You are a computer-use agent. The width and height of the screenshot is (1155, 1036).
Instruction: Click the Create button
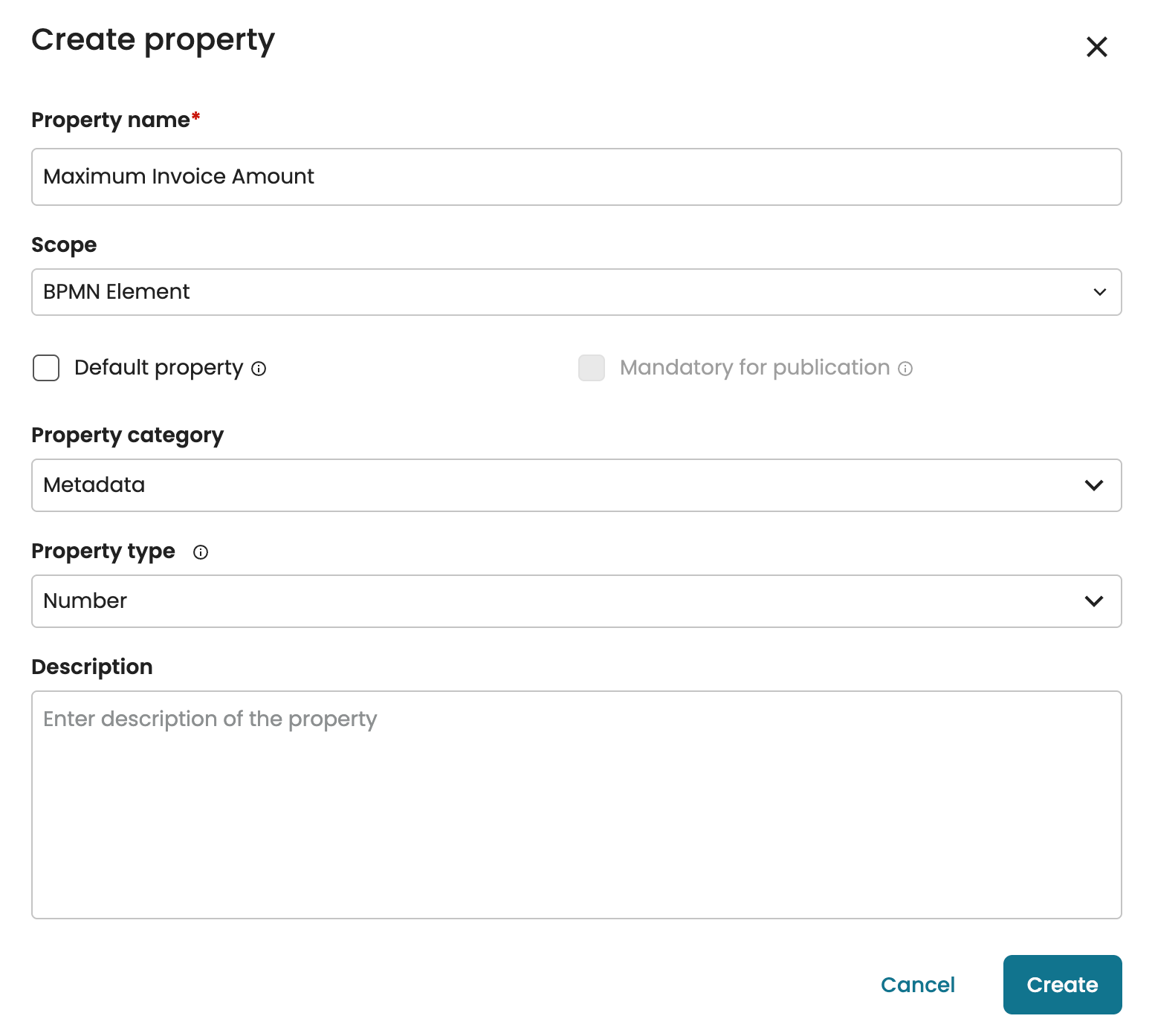tap(1062, 985)
